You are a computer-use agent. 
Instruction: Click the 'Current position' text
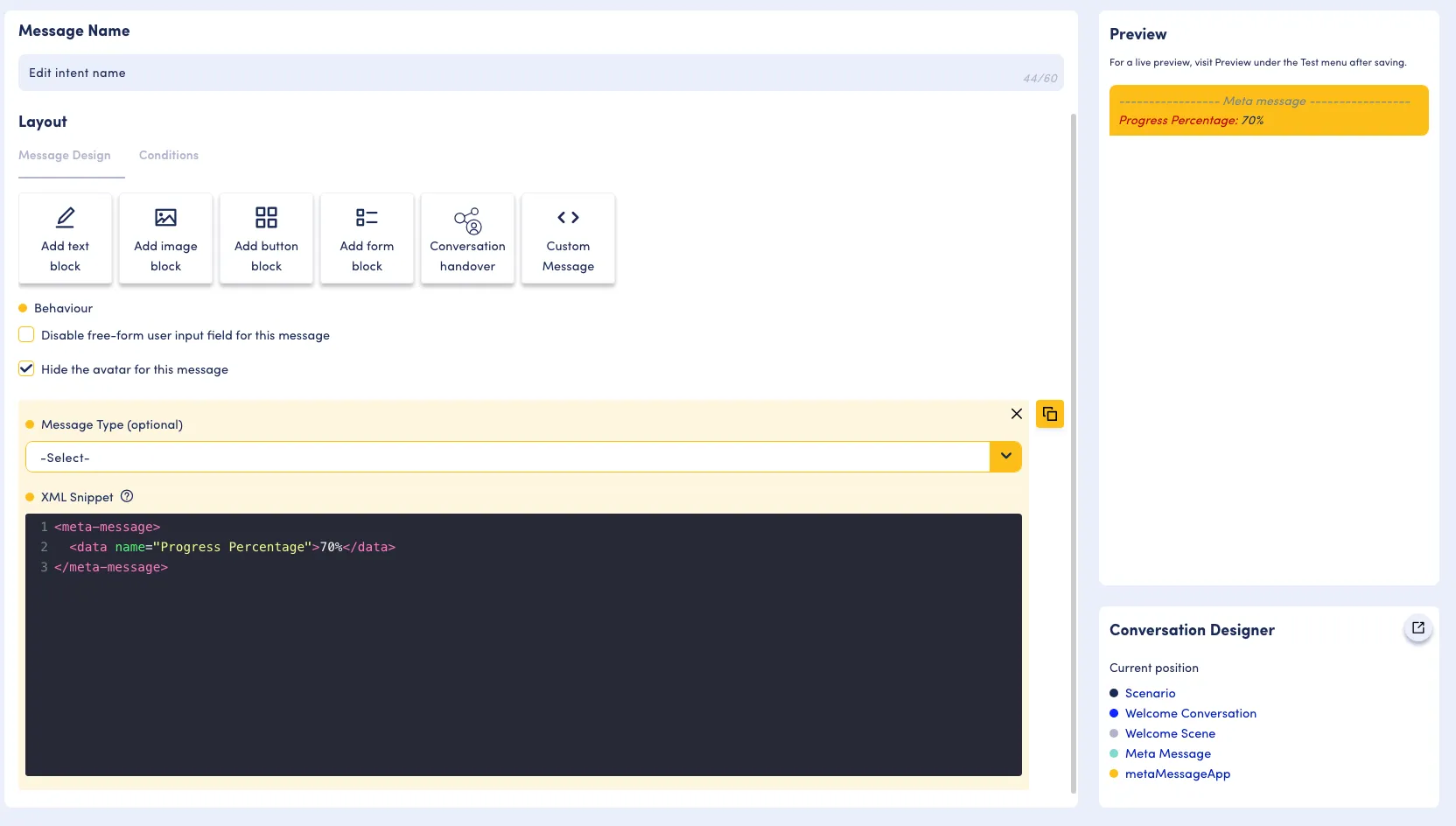(1154, 668)
